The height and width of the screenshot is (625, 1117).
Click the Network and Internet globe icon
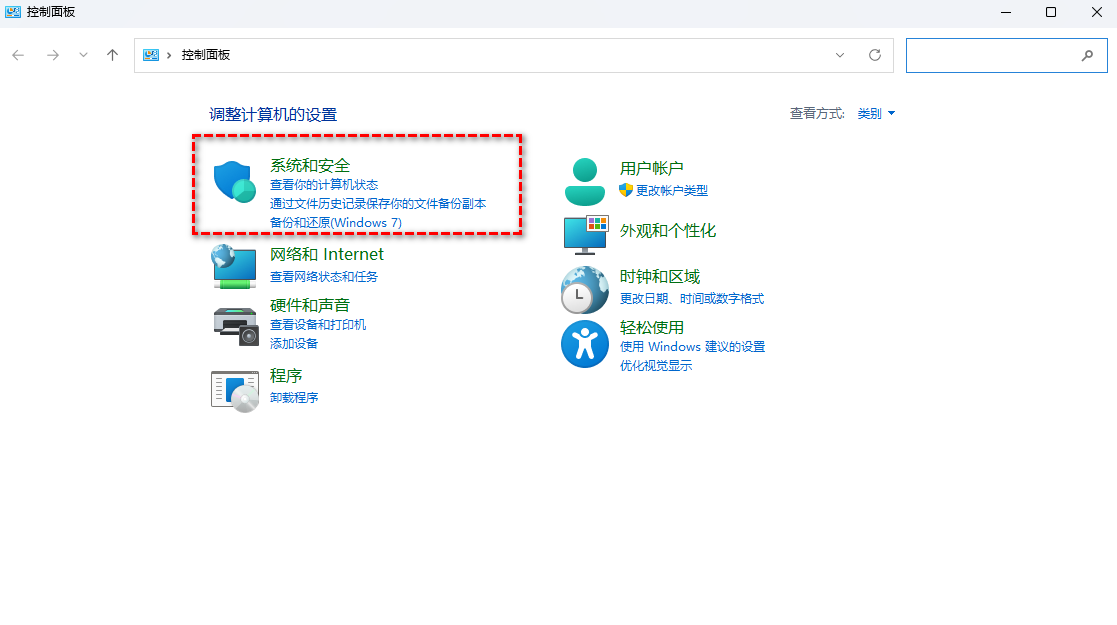(x=235, y=266)
